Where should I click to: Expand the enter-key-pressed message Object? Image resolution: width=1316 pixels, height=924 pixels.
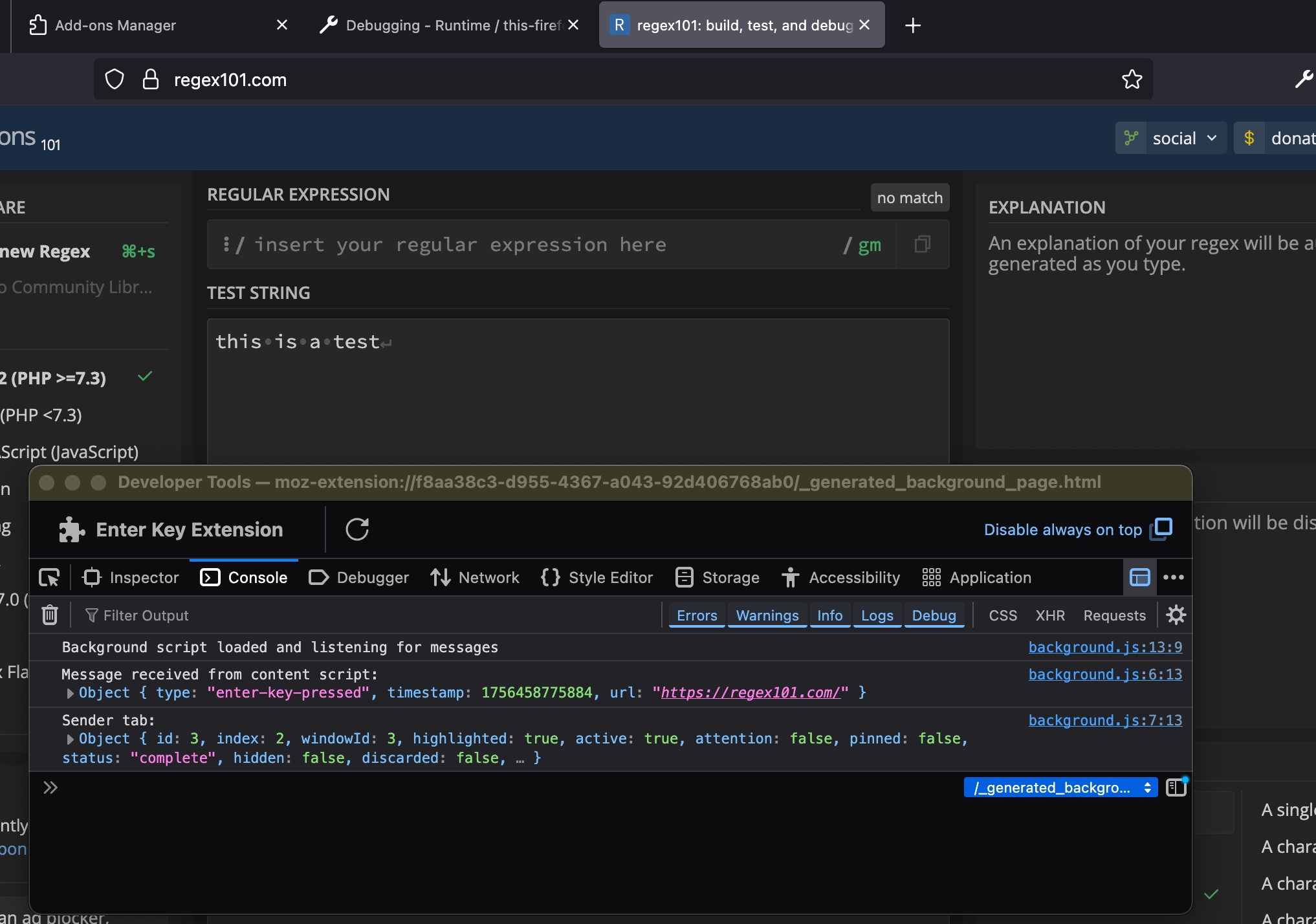[70, 693]
